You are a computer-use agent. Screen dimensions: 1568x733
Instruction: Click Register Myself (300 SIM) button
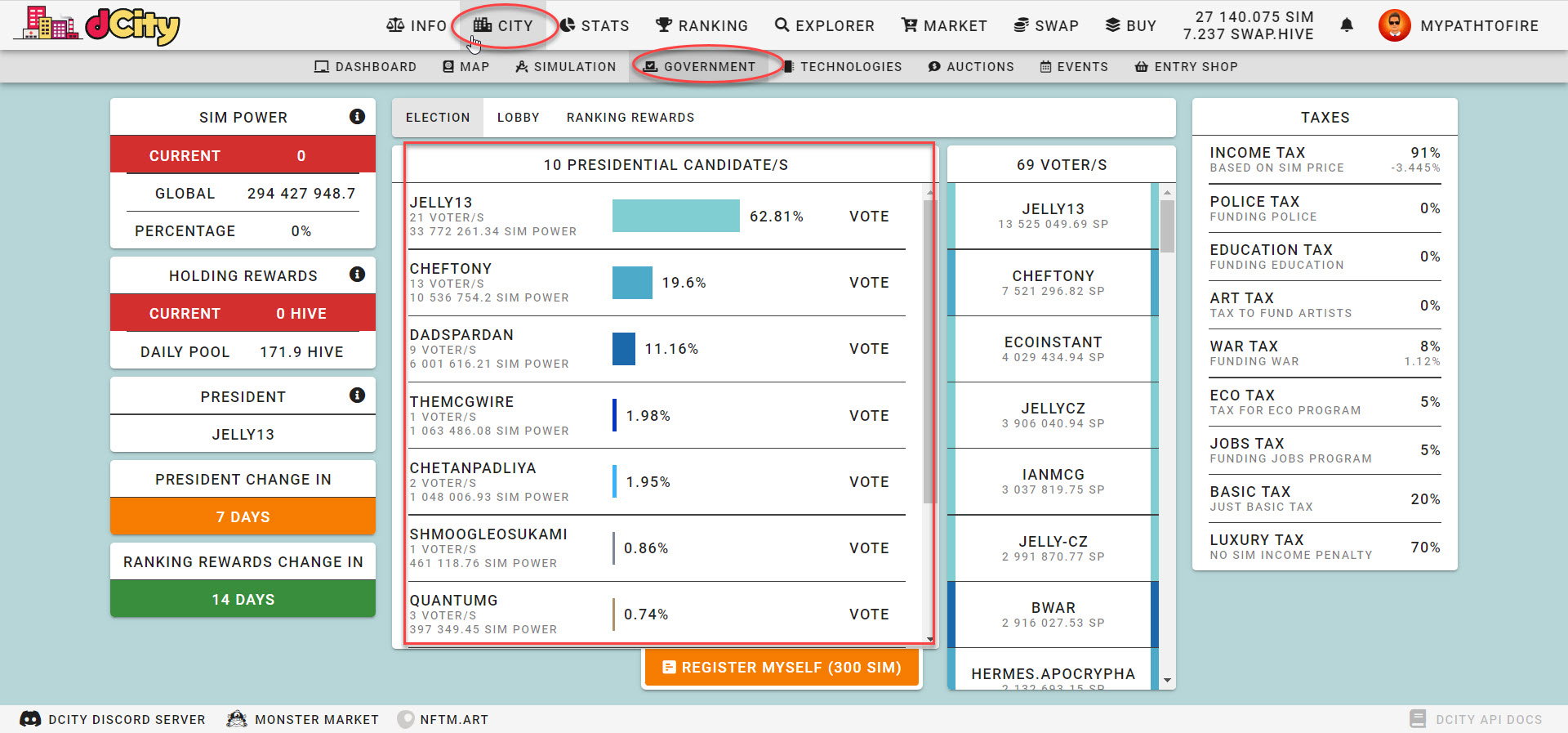tap(782, 668)
